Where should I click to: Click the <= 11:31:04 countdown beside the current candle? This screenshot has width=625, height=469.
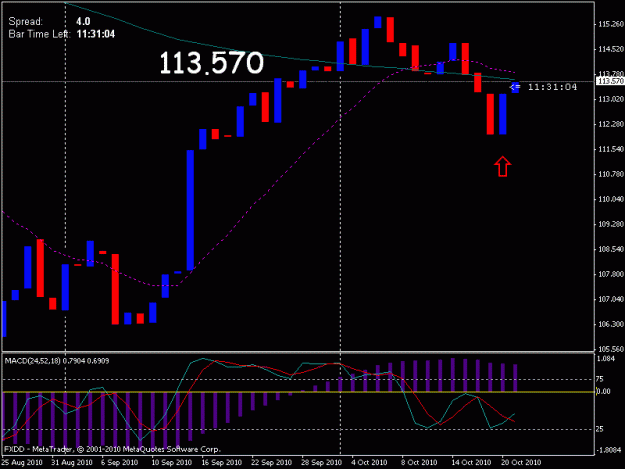[x=544, y=87]
